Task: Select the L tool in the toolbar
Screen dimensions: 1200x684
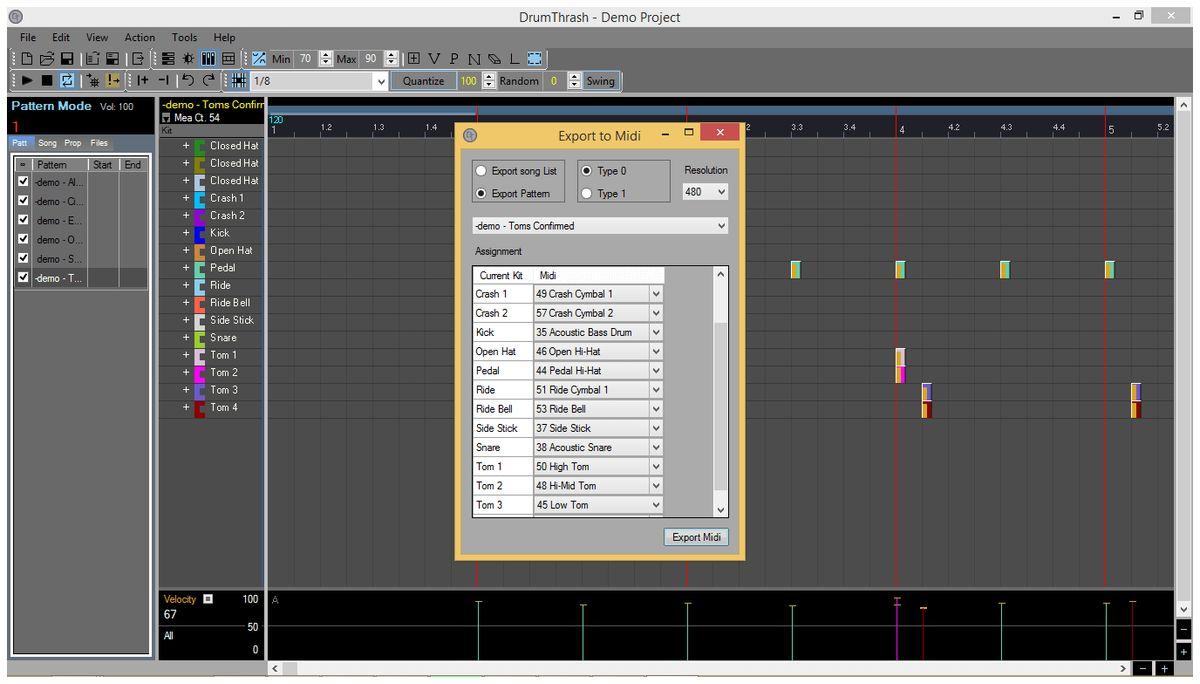Action: pos(514,59)
